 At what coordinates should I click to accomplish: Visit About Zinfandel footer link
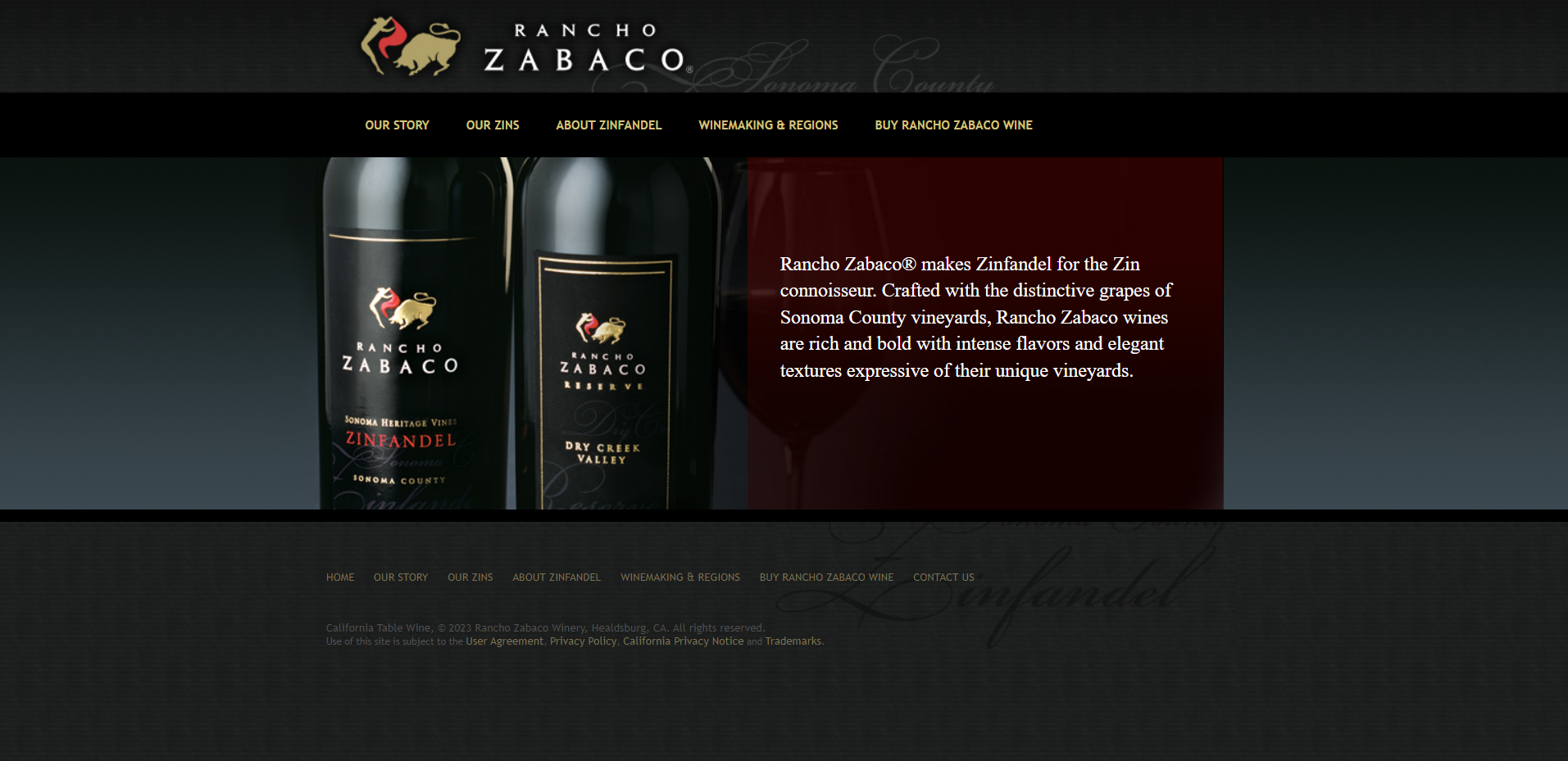tap(557, 578)
